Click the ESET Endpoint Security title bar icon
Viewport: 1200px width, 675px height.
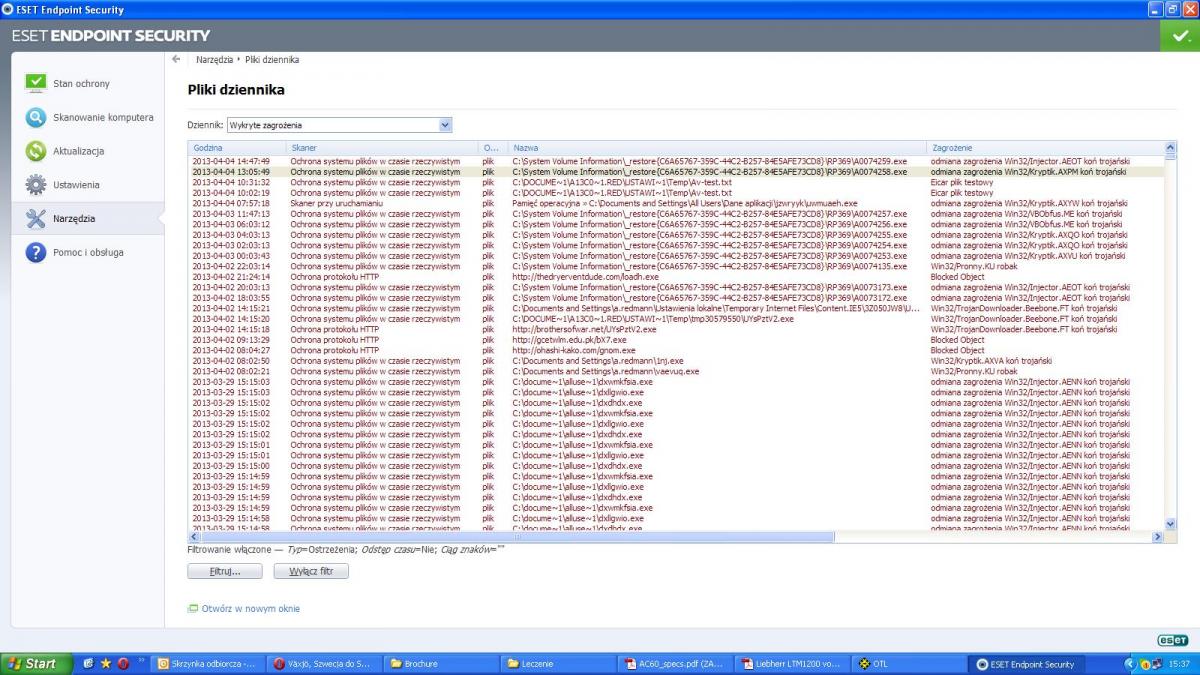[8, 9]
